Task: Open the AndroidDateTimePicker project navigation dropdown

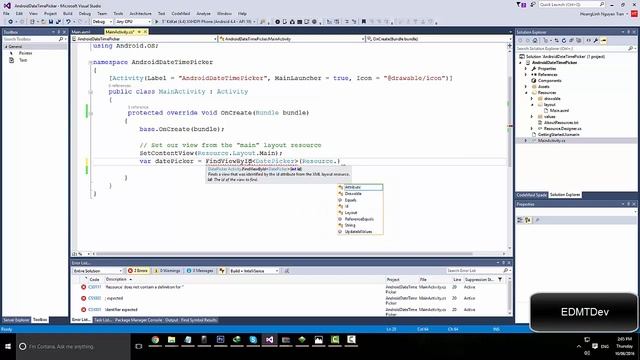Action: (144, 39)
